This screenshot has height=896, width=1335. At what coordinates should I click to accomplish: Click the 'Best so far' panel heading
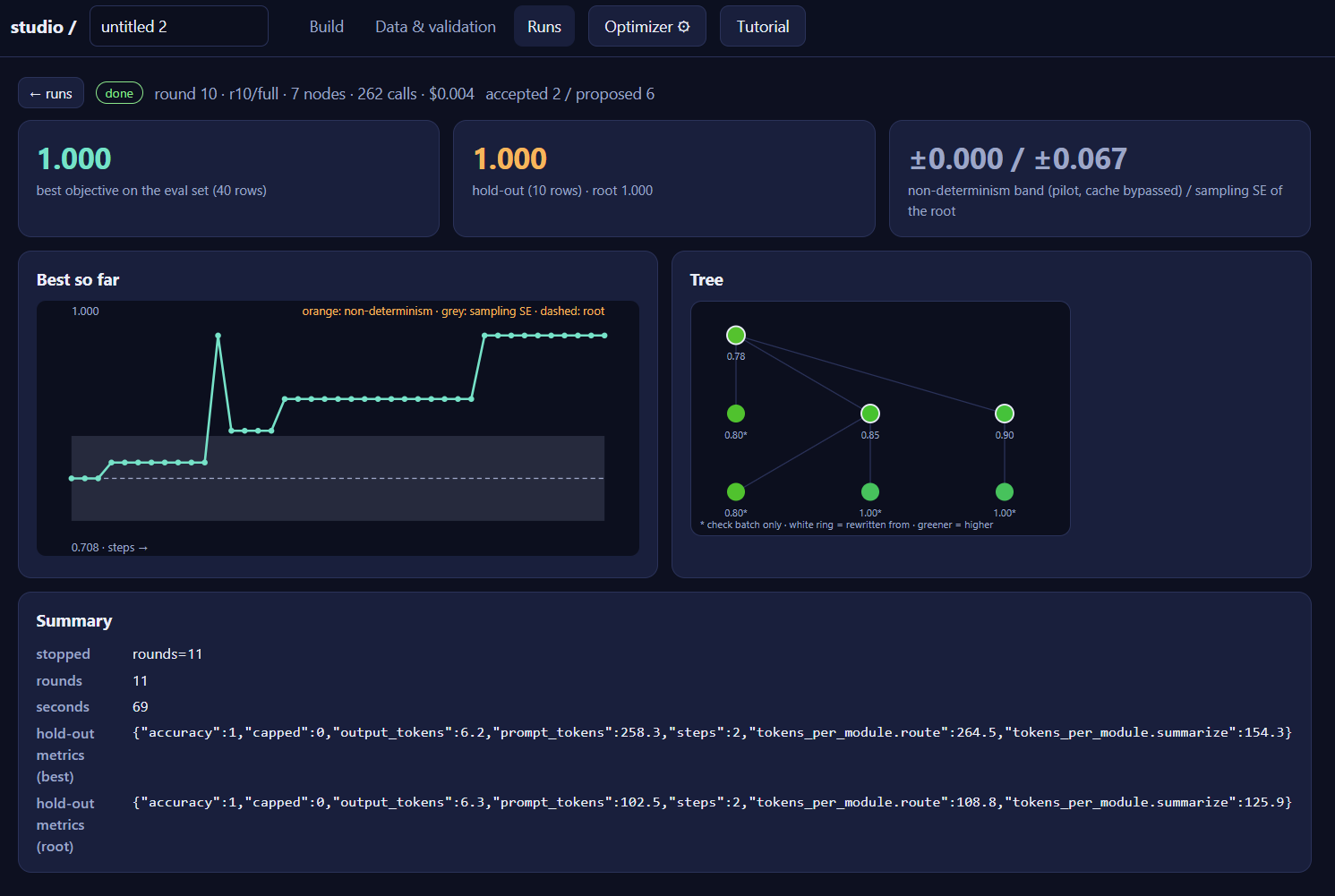pos(78,280)
